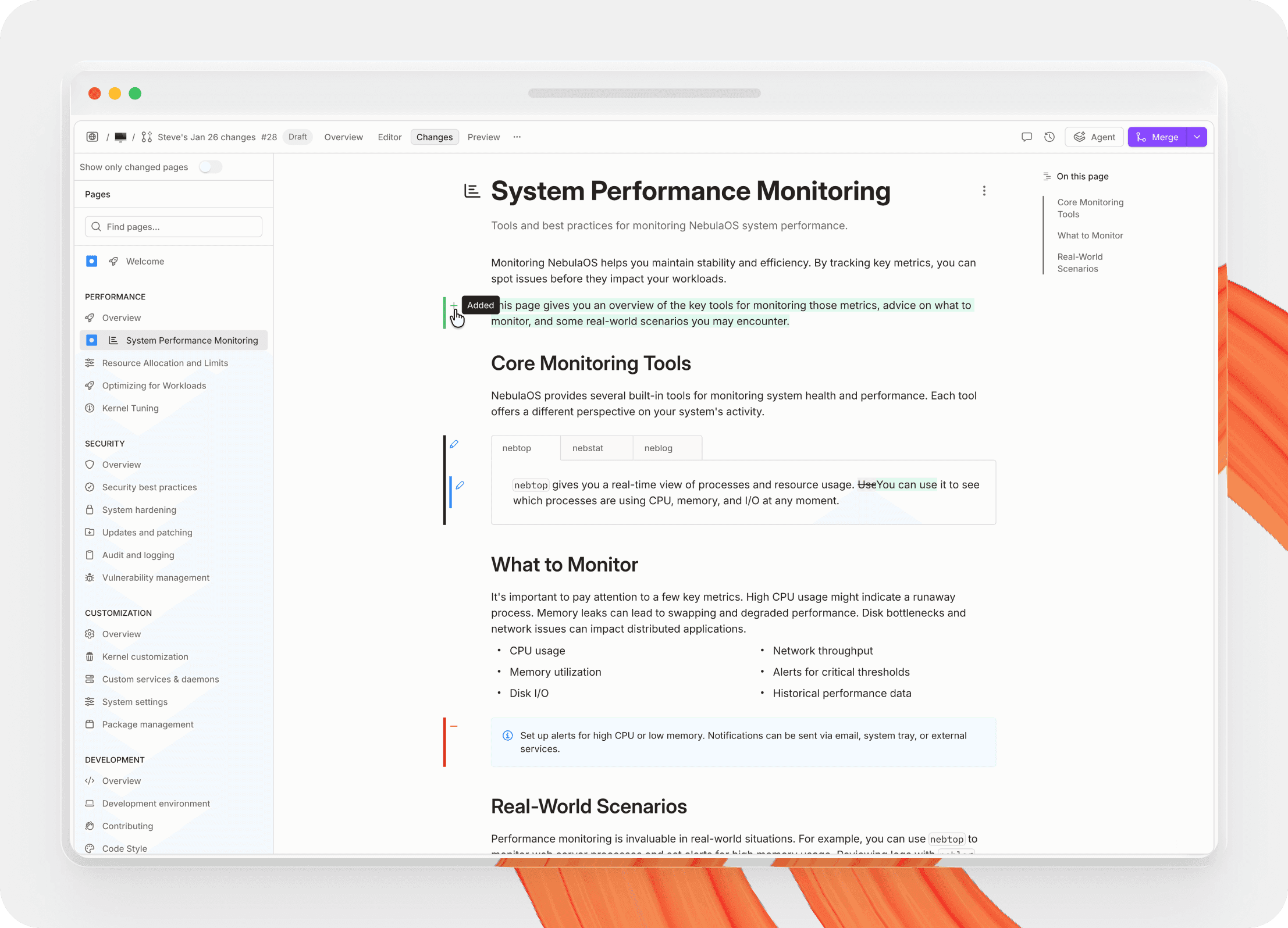Switch to the Editor tab
1288x928 pixels.
click(389, 137)
